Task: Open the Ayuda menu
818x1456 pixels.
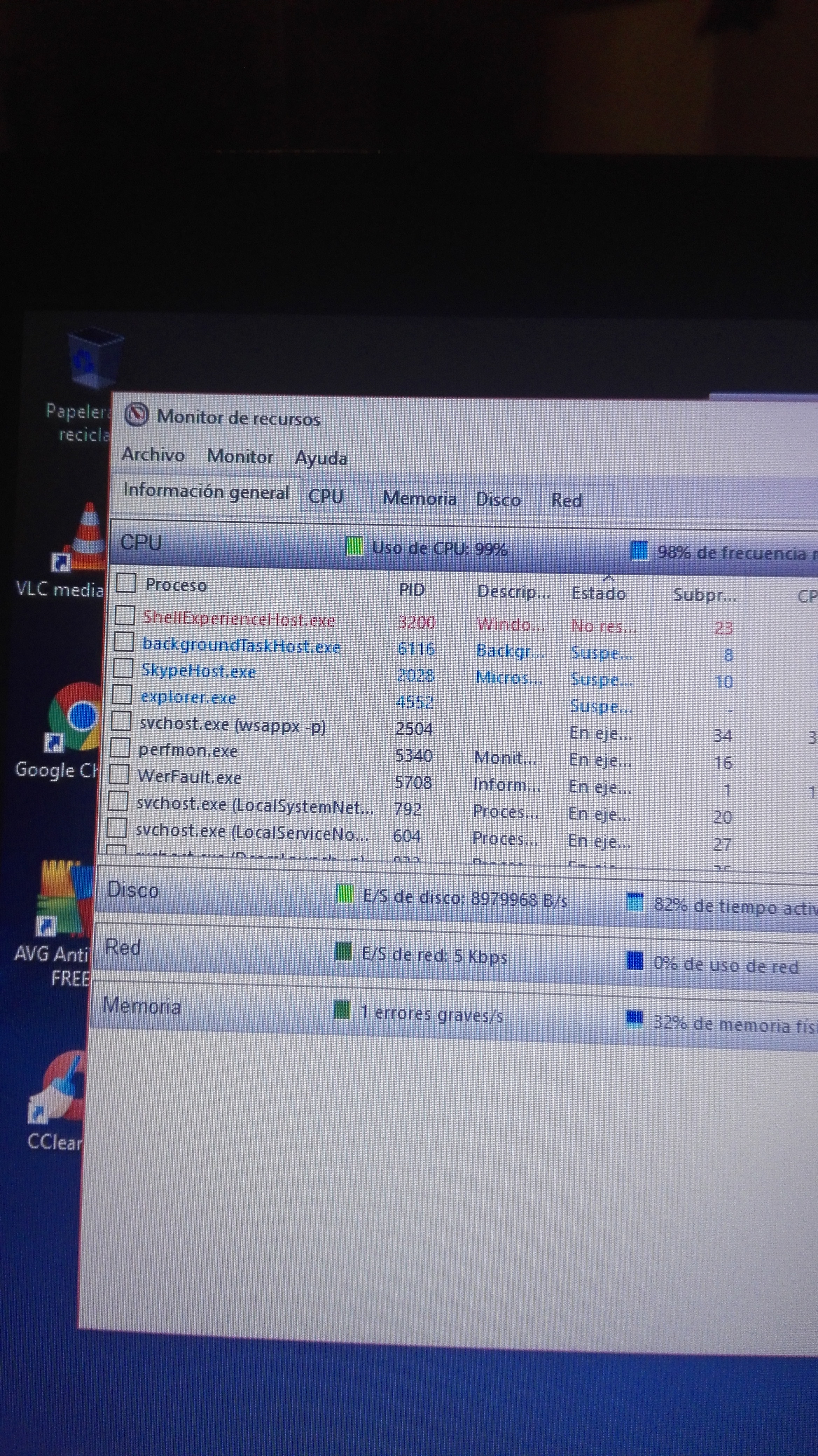Action: (x=320, y=458)
